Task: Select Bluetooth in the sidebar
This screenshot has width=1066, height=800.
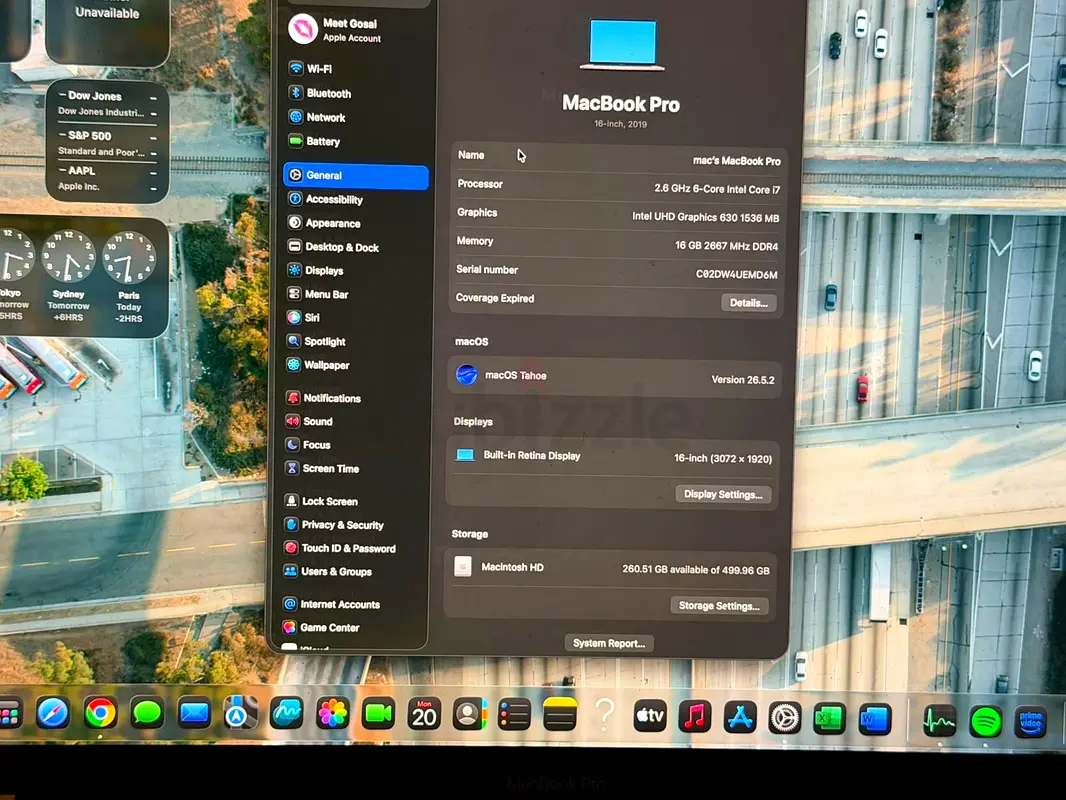Action: coord(356,93)
